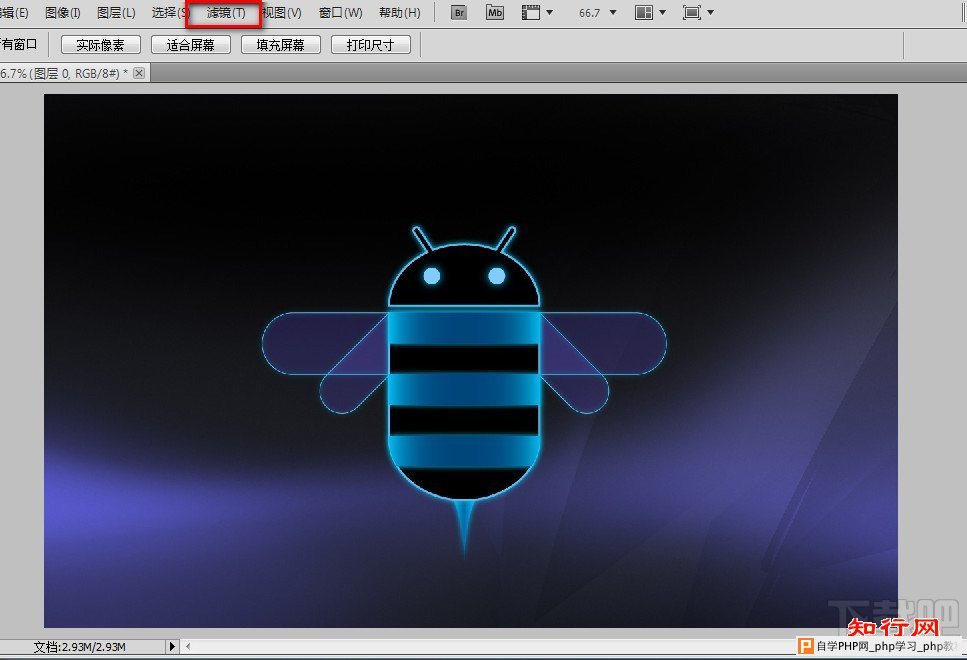This screenshot has width=967, height=660.
Task: Expand the arrange documents dropdown arrow
Action: [662, 12]
